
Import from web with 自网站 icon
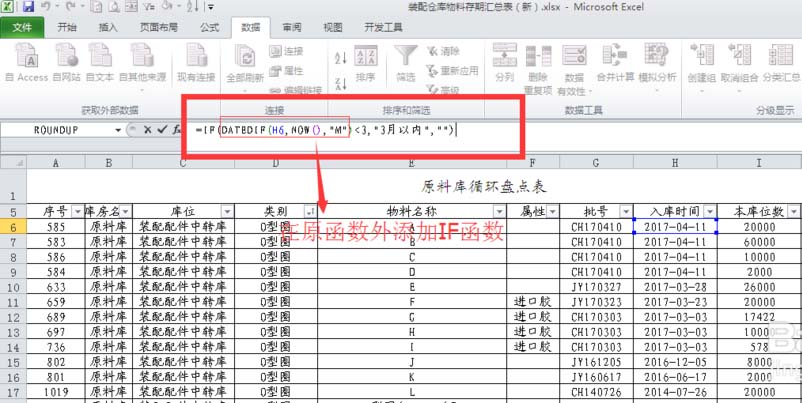tap(66, 62)
